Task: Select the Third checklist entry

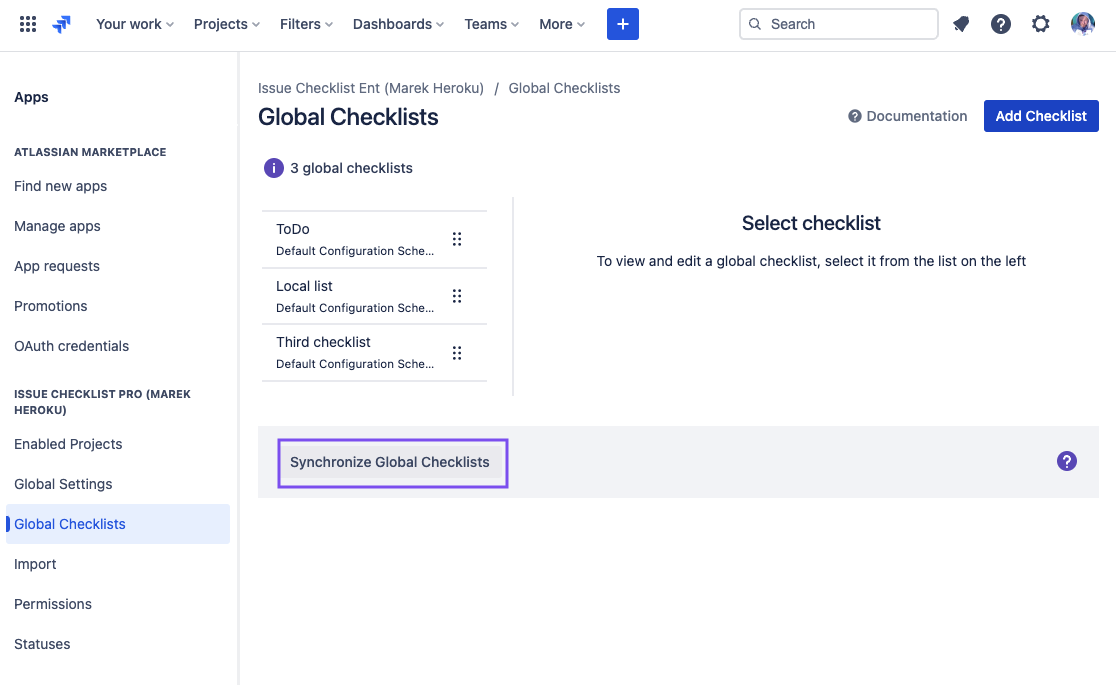Action: (x=323, y=341)
